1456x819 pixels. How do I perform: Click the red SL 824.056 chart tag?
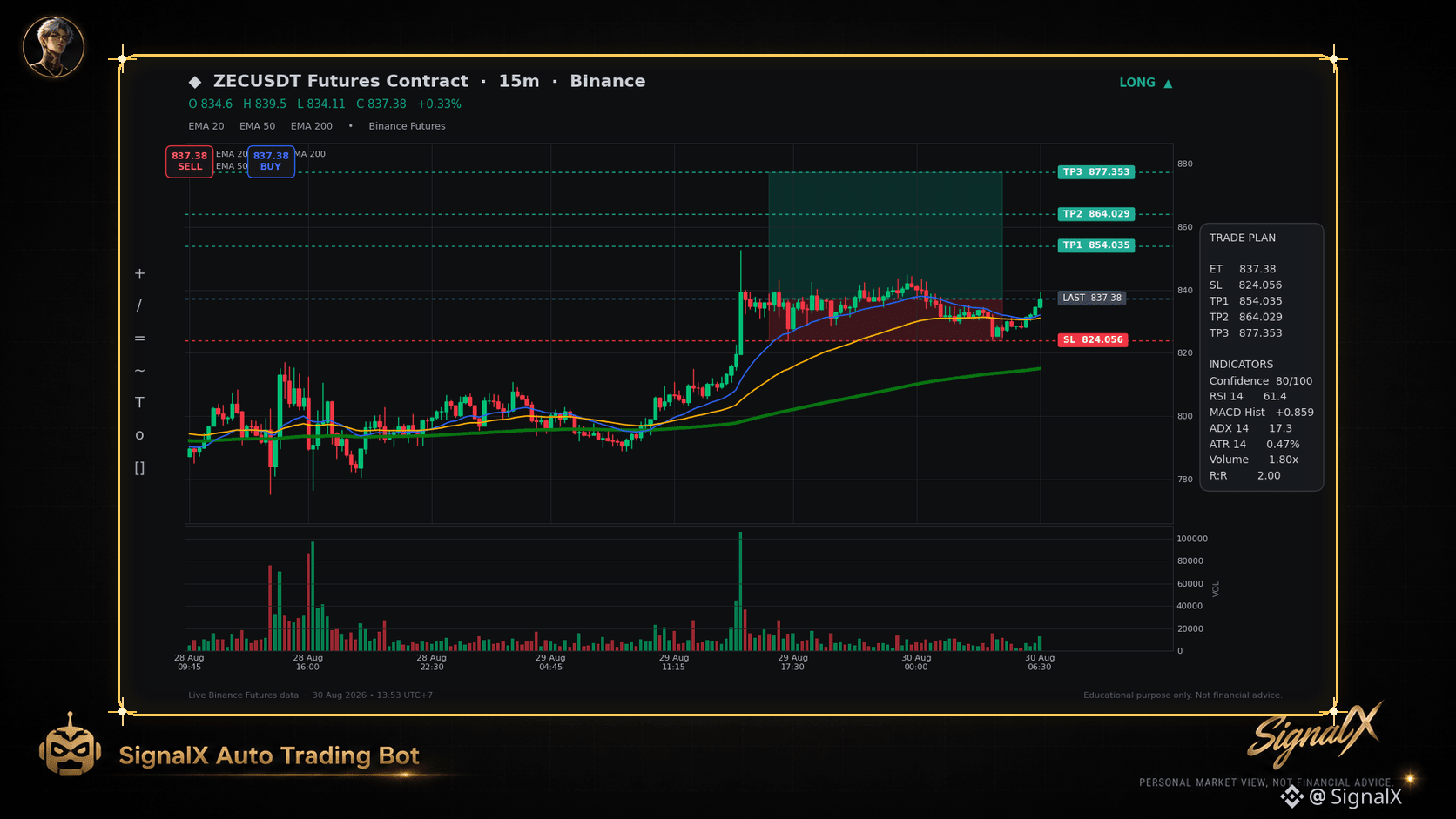pyautogui.click(x=1093, y=340)
